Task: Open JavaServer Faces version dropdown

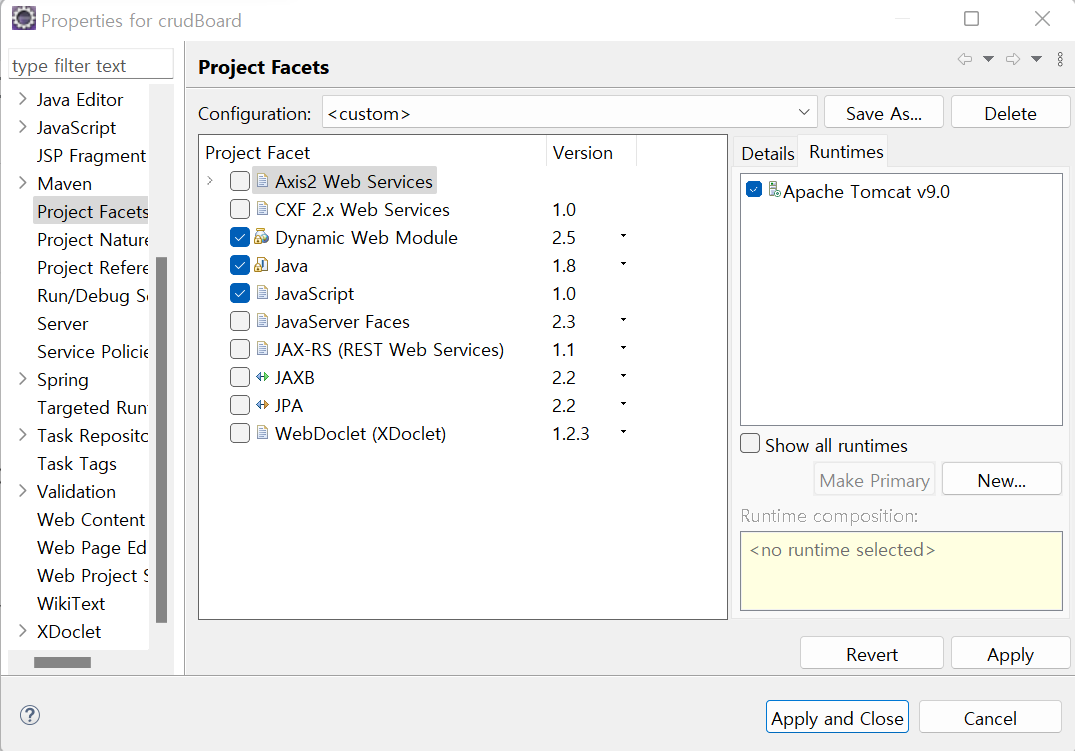Action: [623, 320]
